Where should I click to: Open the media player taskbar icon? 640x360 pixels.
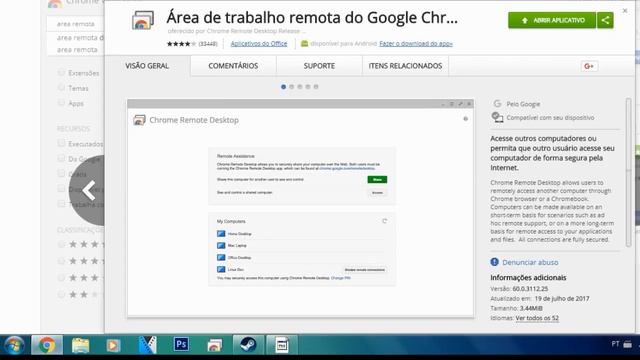click(x=113, y=345)
